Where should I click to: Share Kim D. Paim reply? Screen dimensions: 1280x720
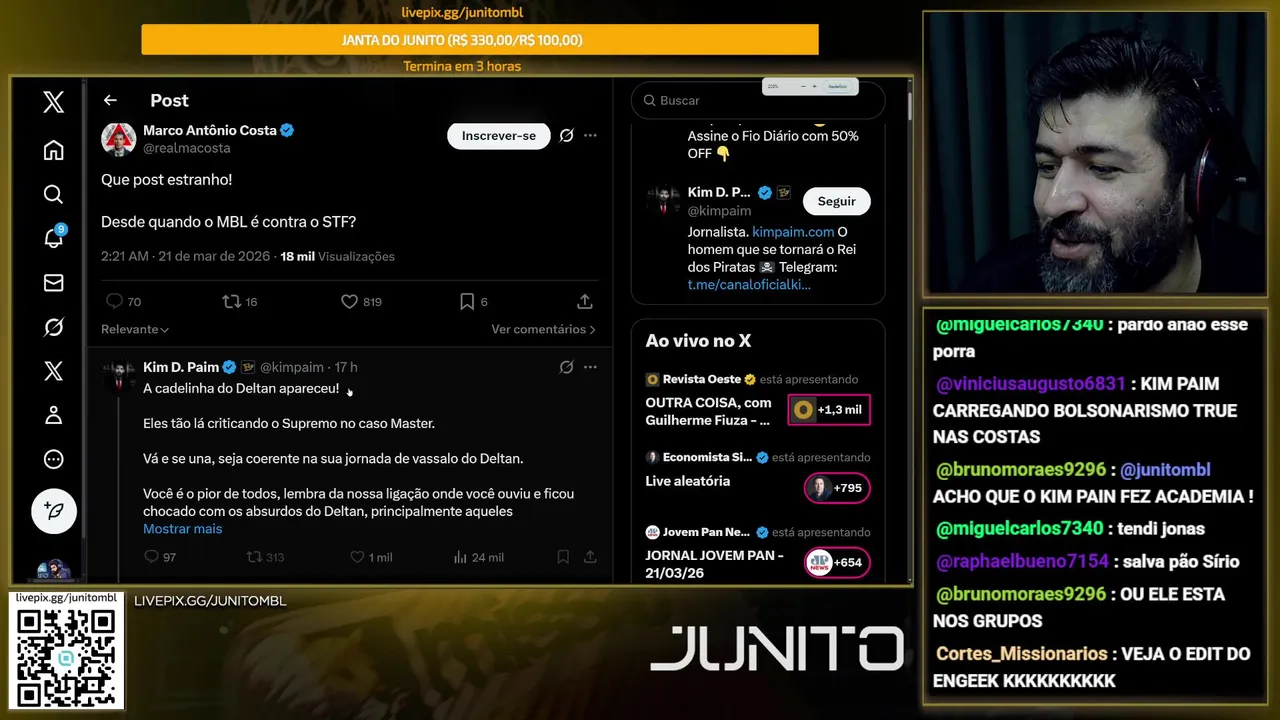pyautogui.click(x=590, y=557)
